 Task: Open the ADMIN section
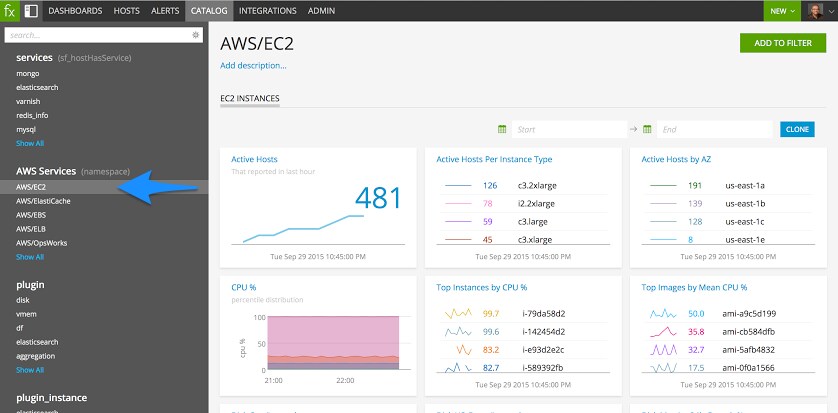pyautogui.click(x=322, y=11)
